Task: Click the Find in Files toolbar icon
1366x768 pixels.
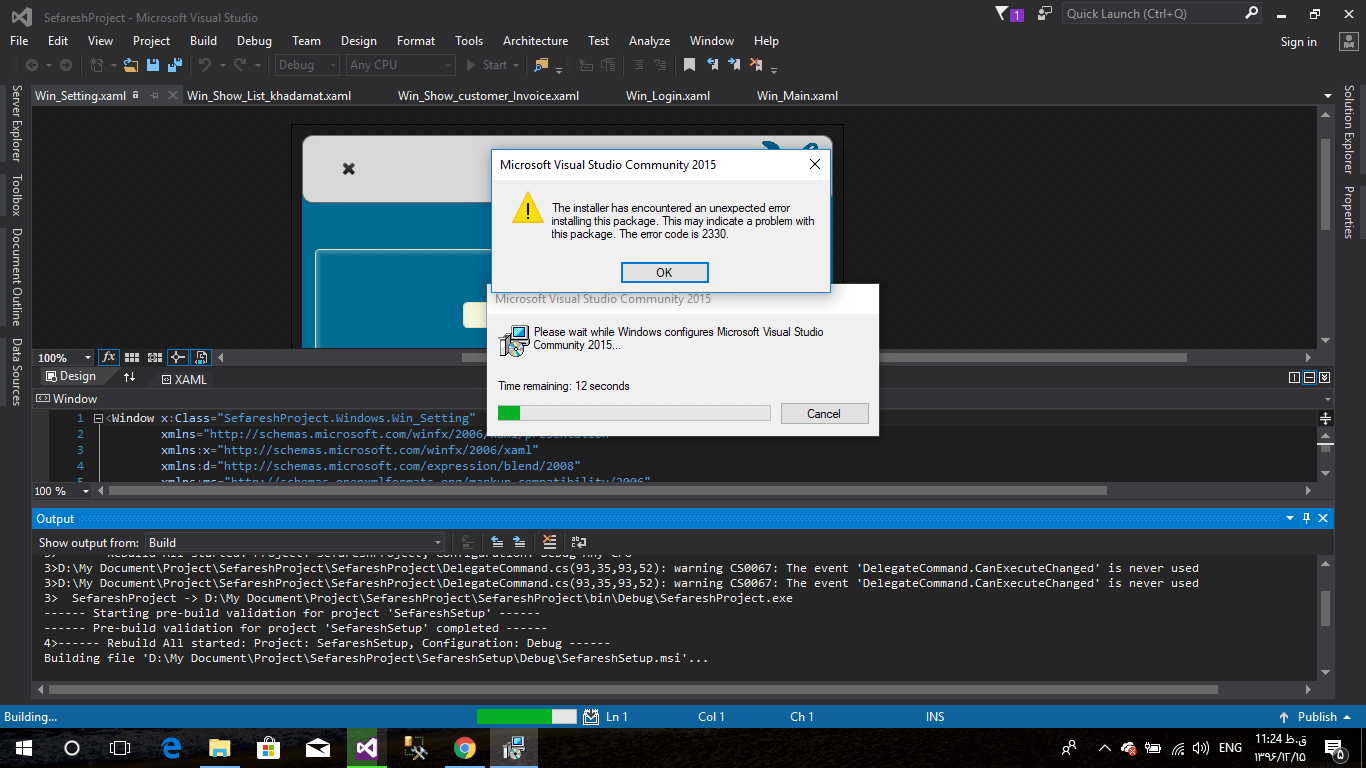Action: click(x=541, y=65)
